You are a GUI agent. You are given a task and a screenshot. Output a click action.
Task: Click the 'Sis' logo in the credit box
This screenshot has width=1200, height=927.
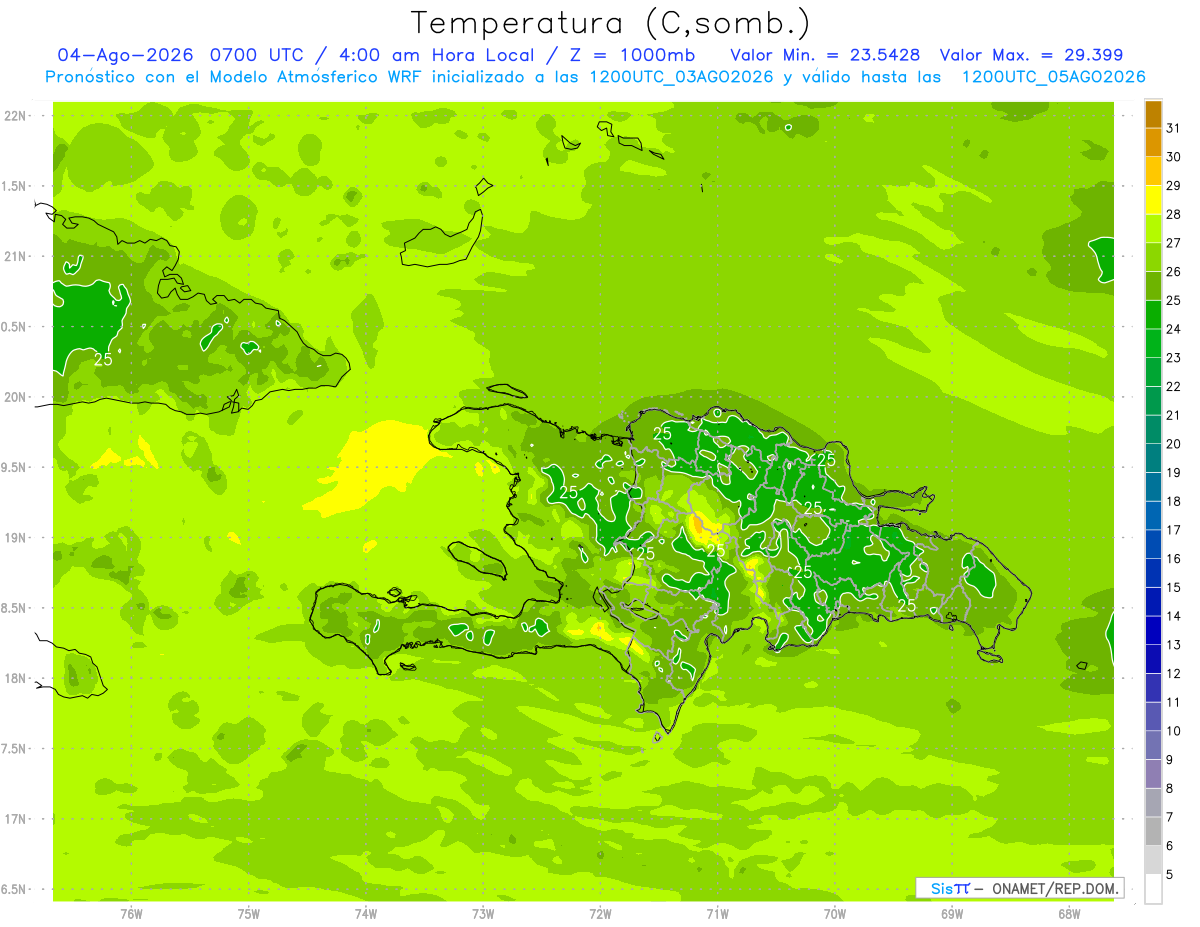[942, 888]
